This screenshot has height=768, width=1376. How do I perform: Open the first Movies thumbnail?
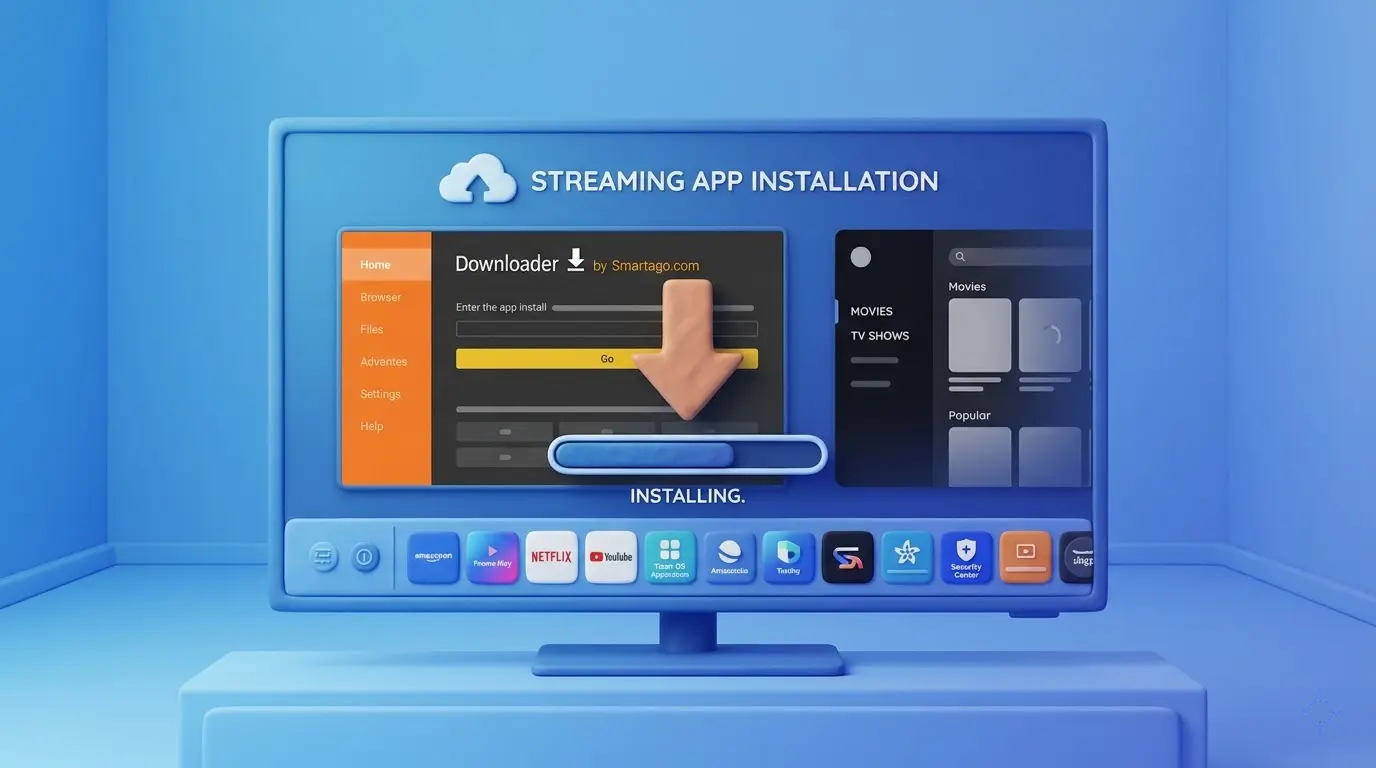coord(980,335)
